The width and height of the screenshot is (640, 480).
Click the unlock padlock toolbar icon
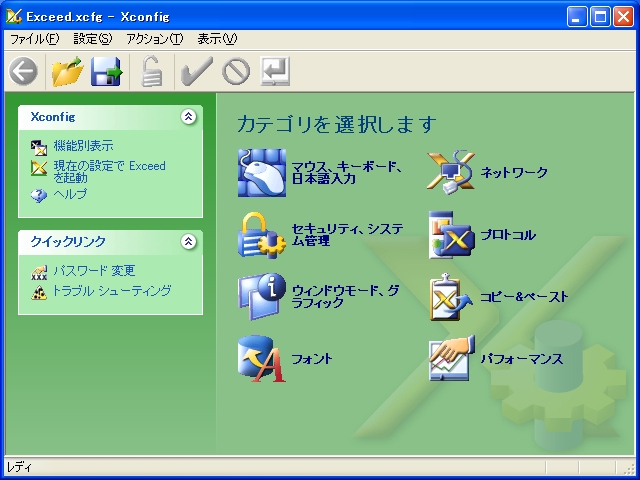(151, 71)
